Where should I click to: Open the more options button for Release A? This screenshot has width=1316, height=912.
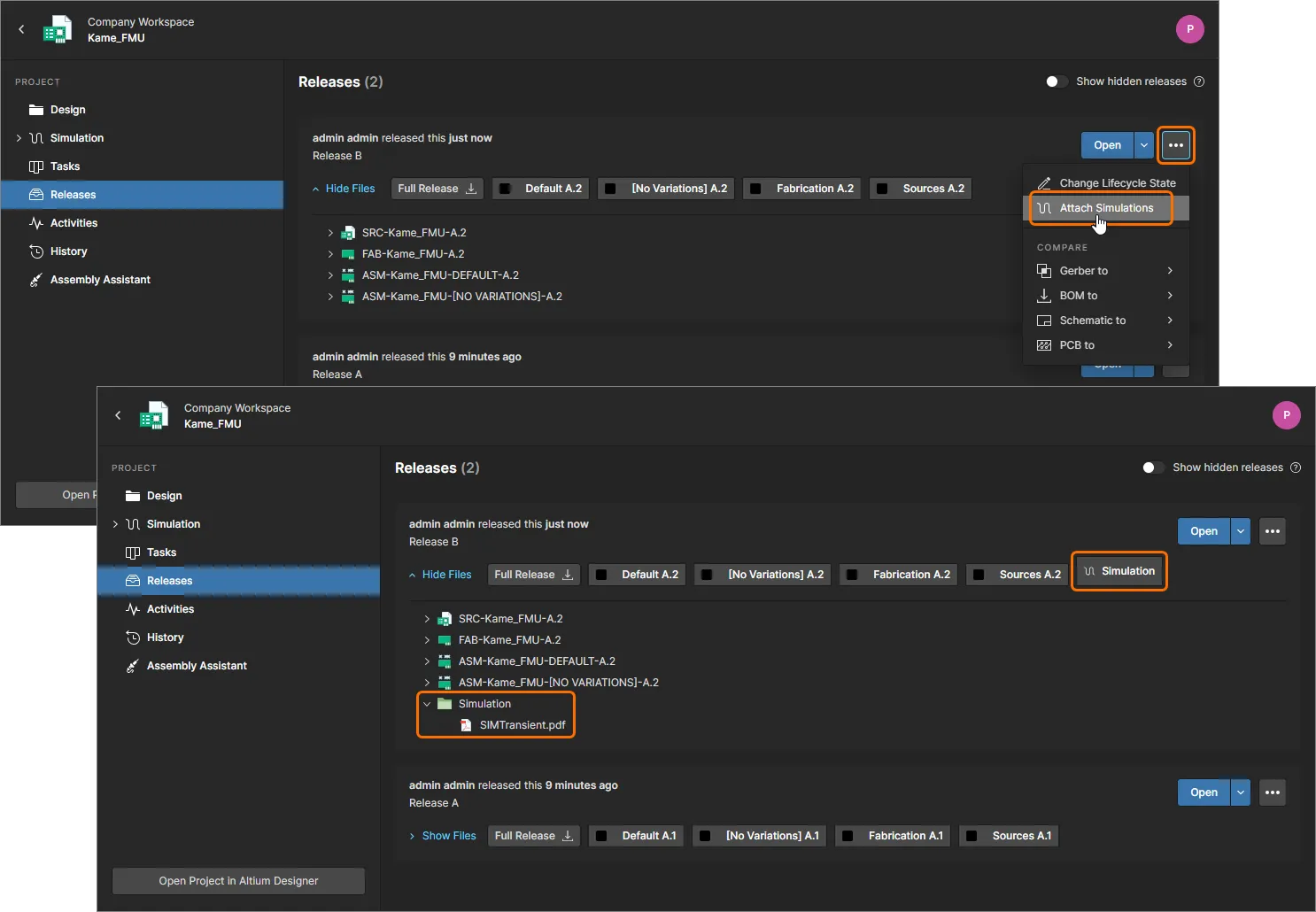(1273, 792)
